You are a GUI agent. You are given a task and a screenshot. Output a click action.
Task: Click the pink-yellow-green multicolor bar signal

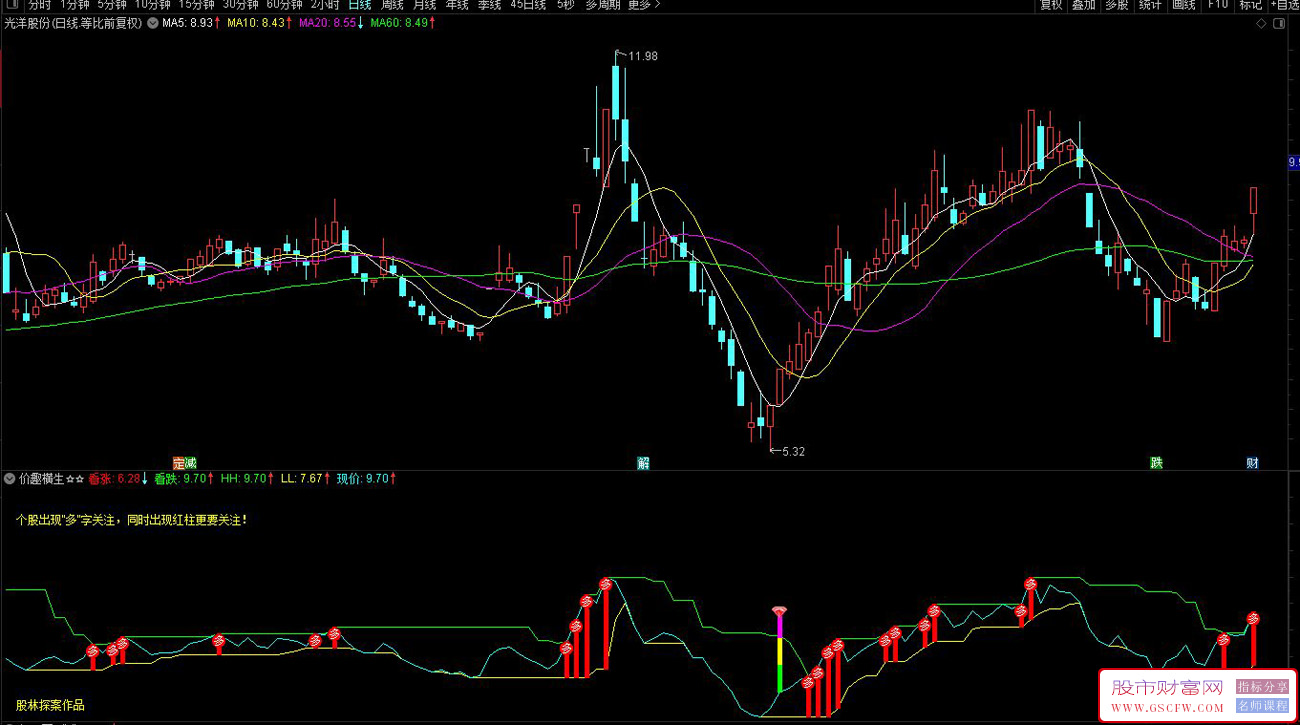tap(780, 650)
